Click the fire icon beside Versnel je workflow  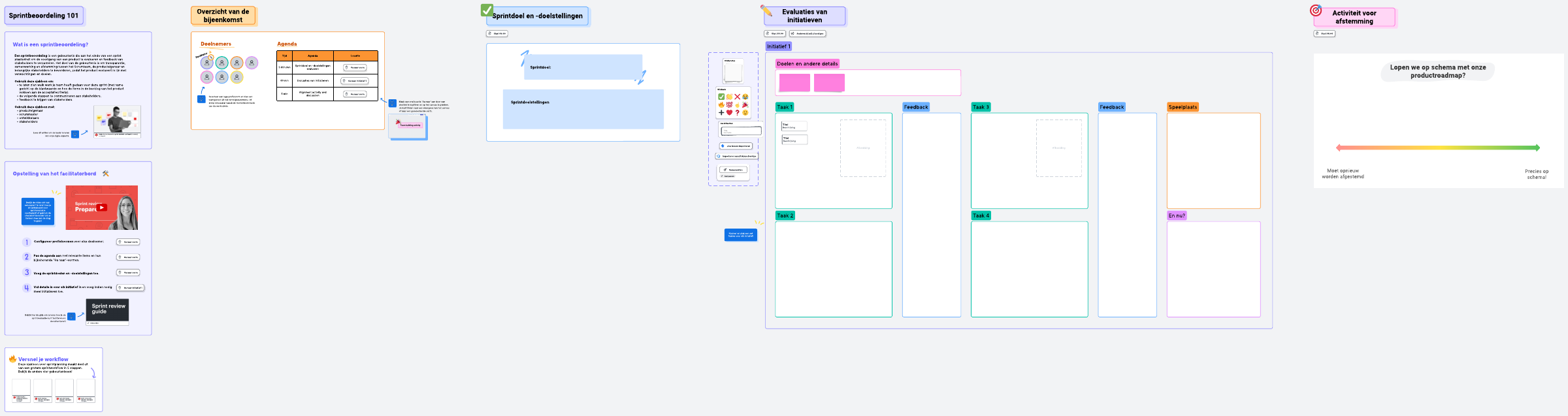point(12,359)
